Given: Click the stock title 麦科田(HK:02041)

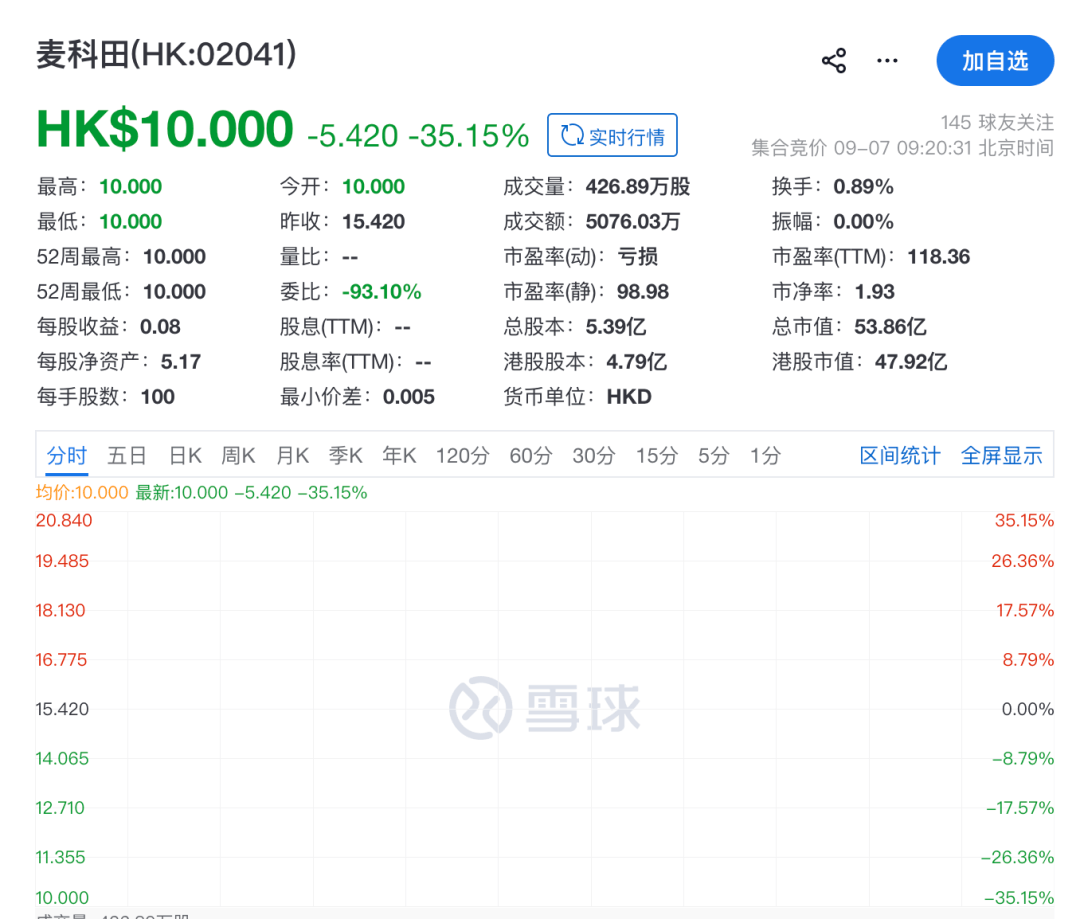Looking at the screenshot, I should point(166,54).
